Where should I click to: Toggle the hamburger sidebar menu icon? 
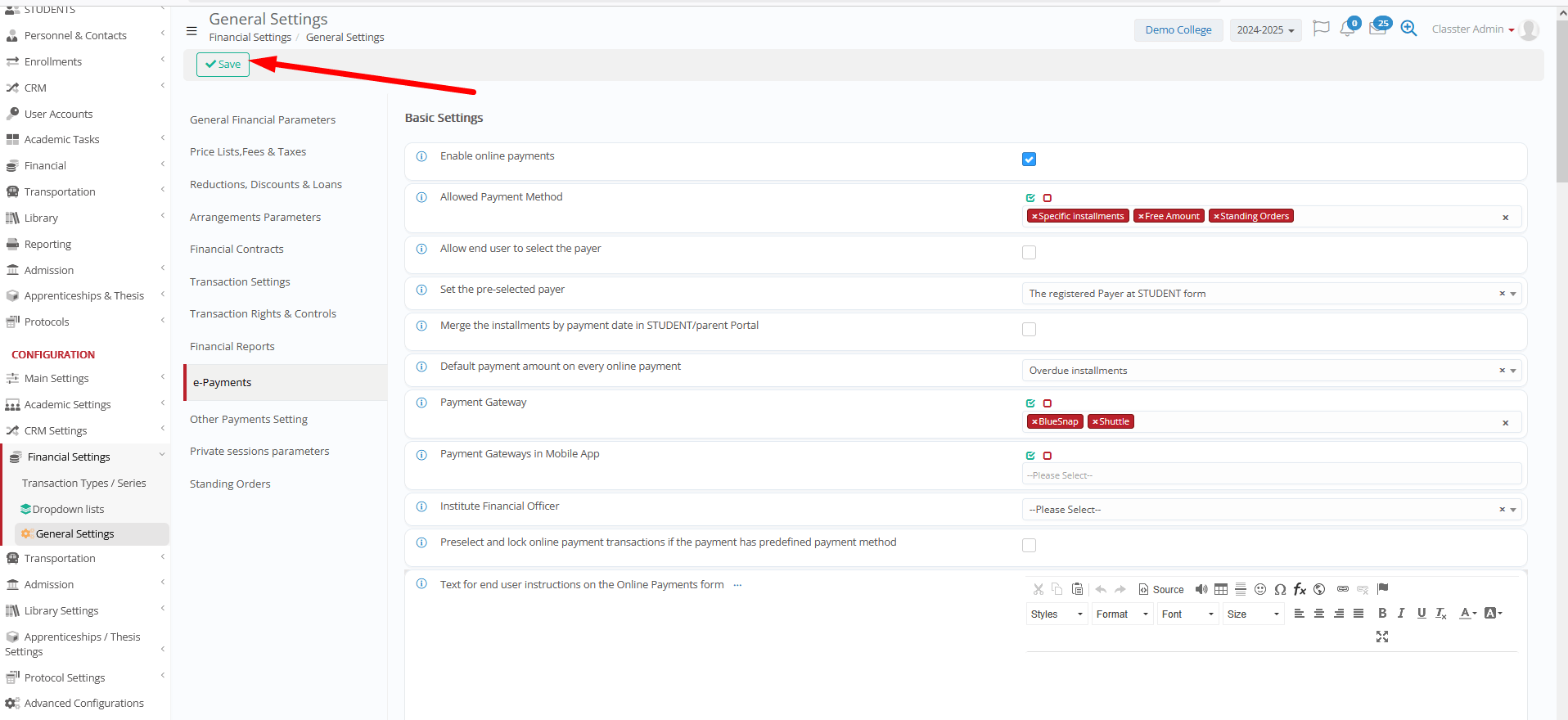coord(191,31)
